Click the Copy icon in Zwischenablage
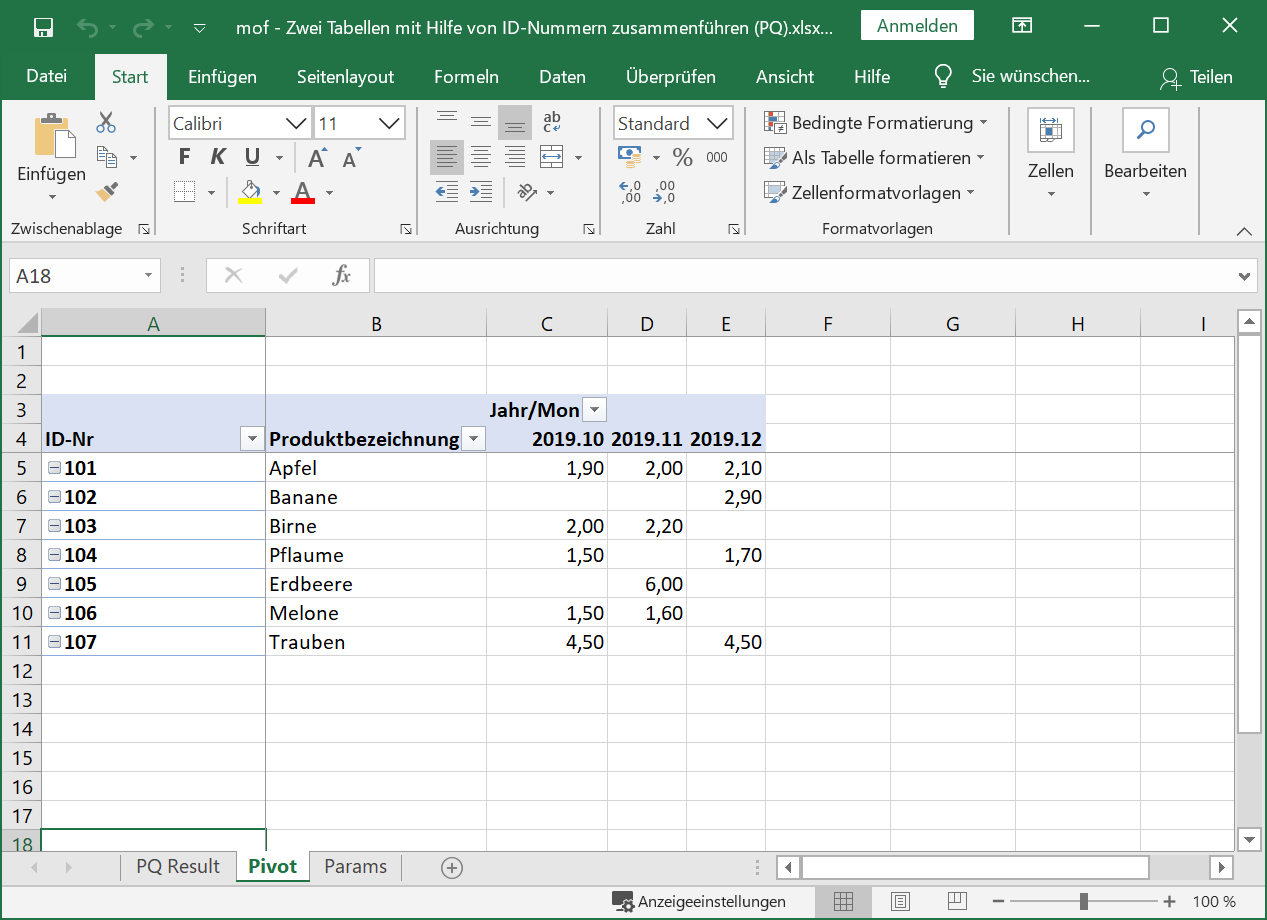This screenshot has width=1267, height=920. [107, 157]
